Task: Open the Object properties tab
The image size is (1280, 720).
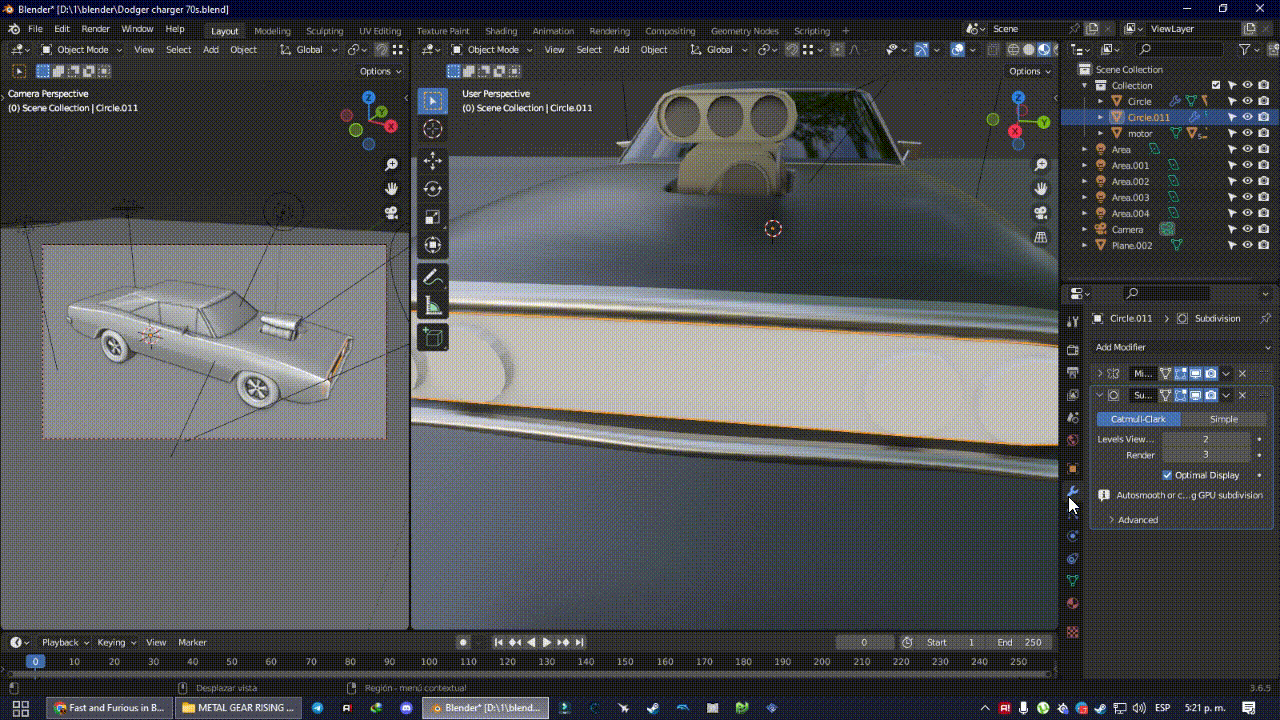Action: click(1072, 469)
